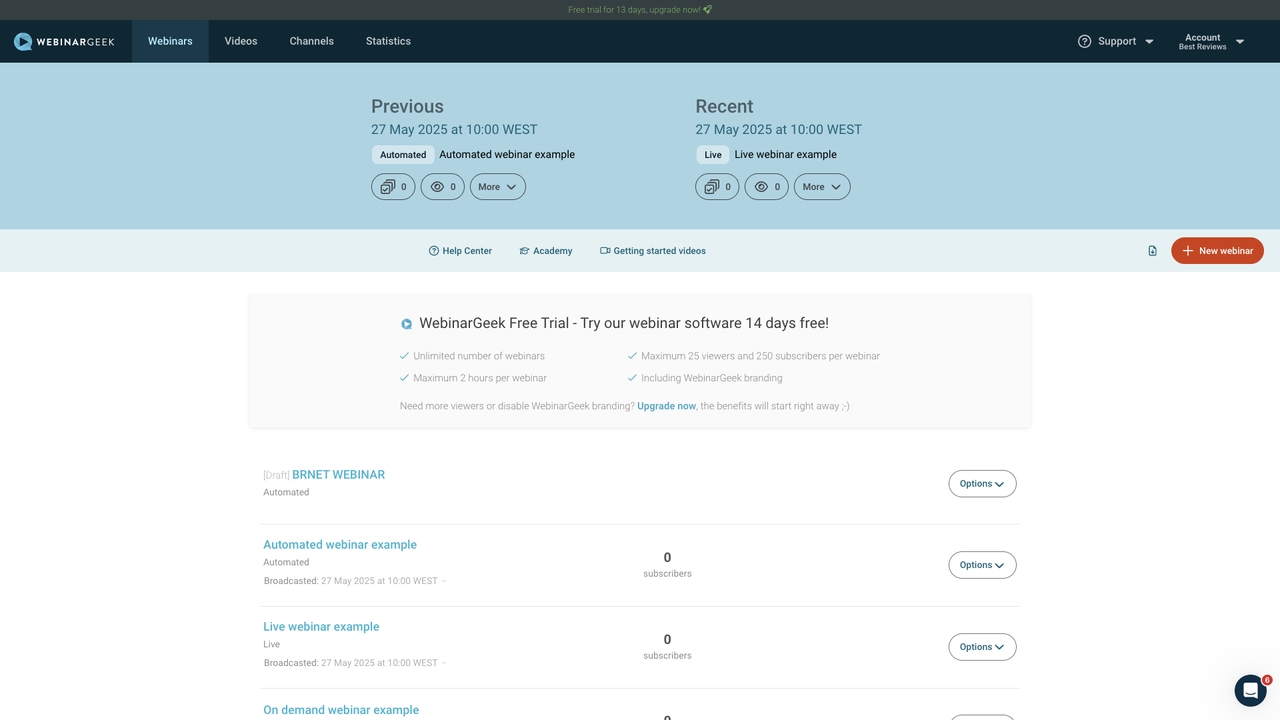Click the document import icon beside New webinar
This screenshot has width=1280, height=720.
[1152, 250]
